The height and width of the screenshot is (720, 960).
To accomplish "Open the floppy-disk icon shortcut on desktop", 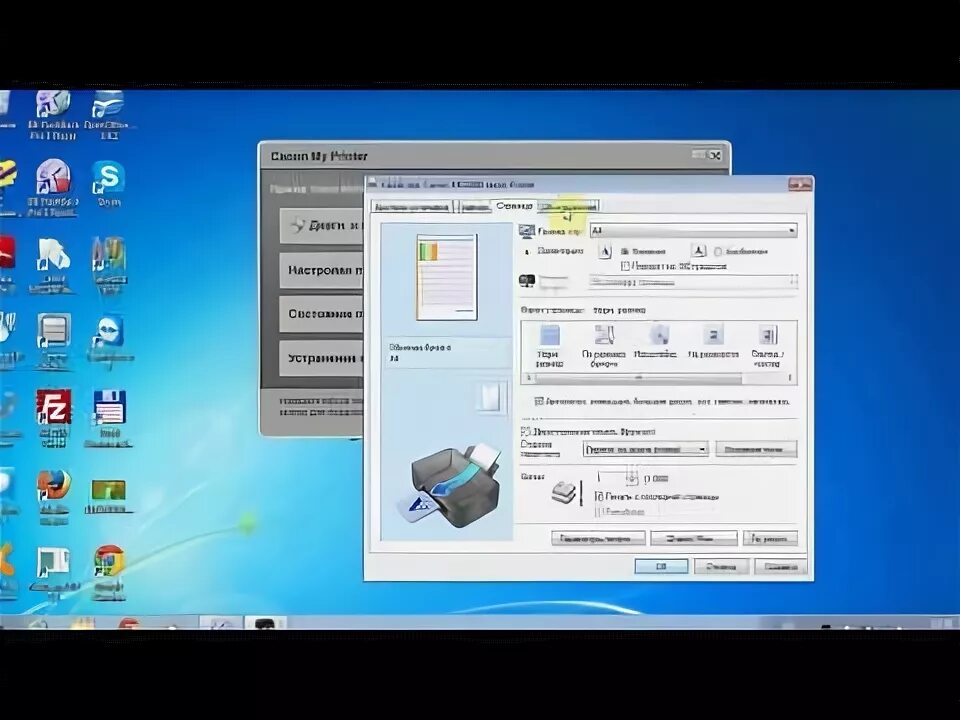I will [109, 416].
